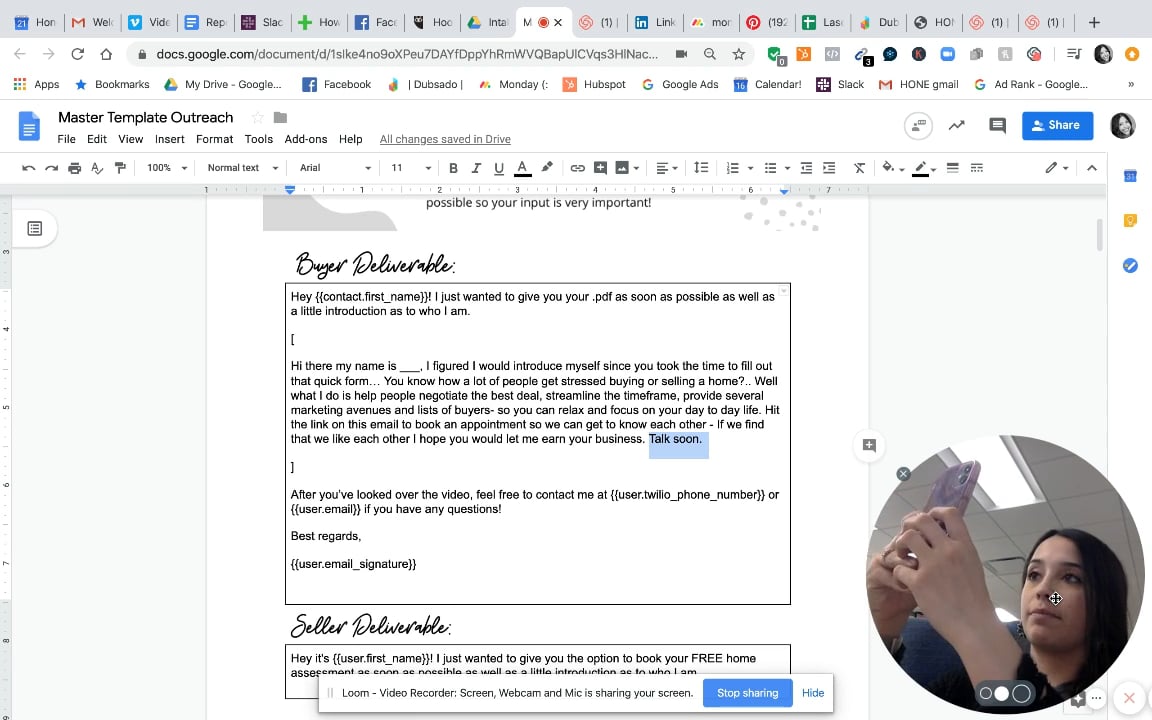Hide the Loom screen sharing notice
The height and width of the screenshot is (720, 1152).
click(x=813, y=693)
